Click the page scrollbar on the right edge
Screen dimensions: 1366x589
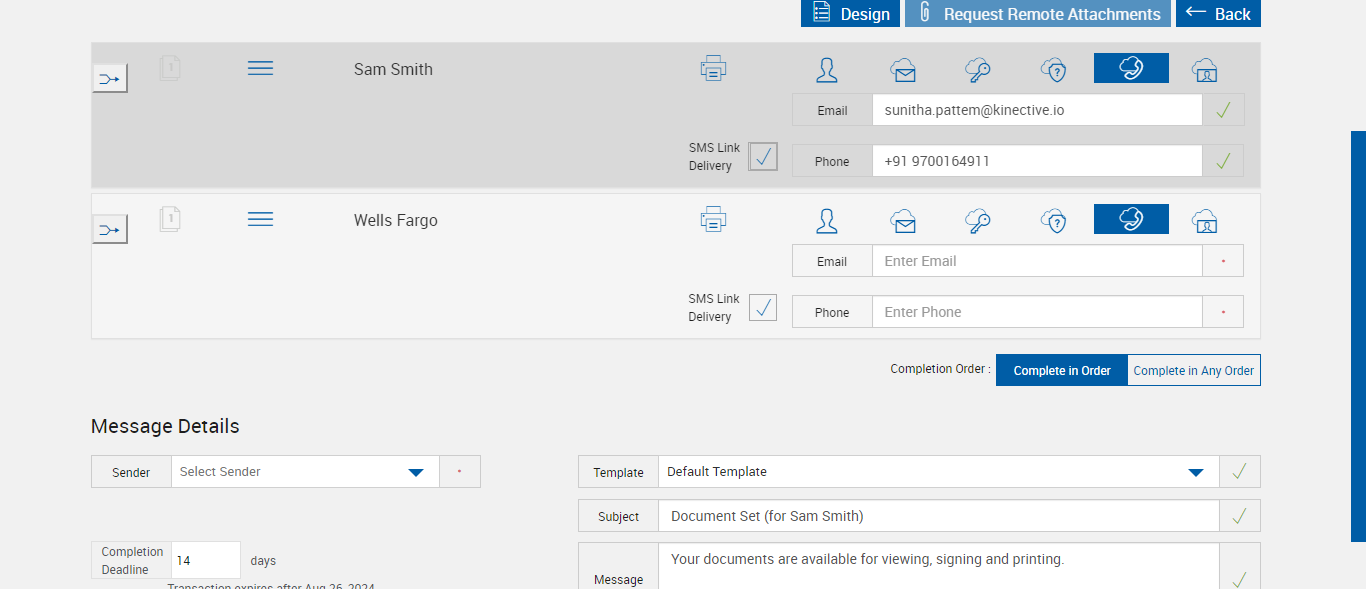[1358, 335]
